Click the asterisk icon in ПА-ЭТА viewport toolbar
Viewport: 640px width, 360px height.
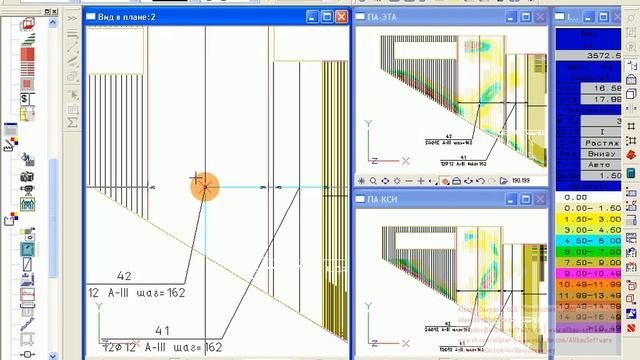(x=361, y=181)
